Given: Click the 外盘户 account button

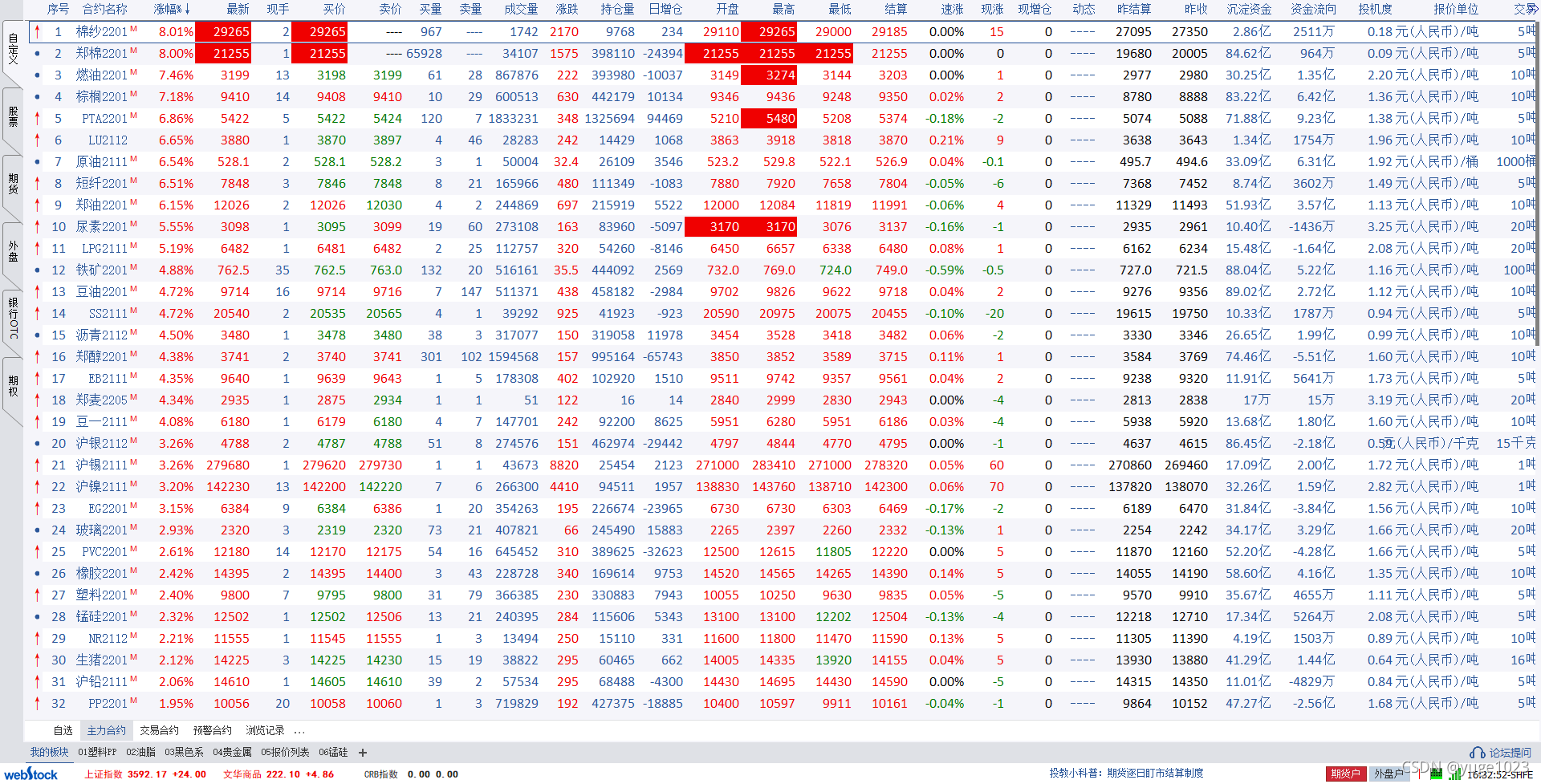Looking at the screenshot, I should click(1389, 774).
